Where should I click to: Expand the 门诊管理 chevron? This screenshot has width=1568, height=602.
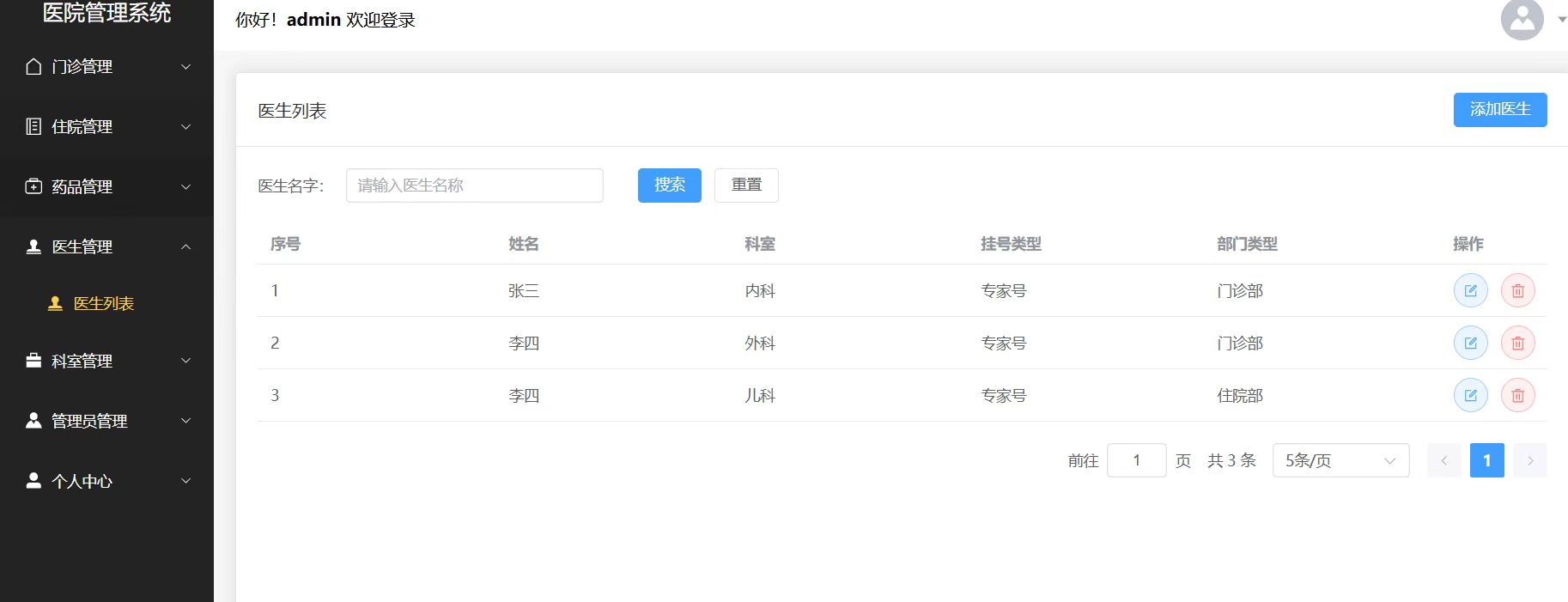[185, 66]
